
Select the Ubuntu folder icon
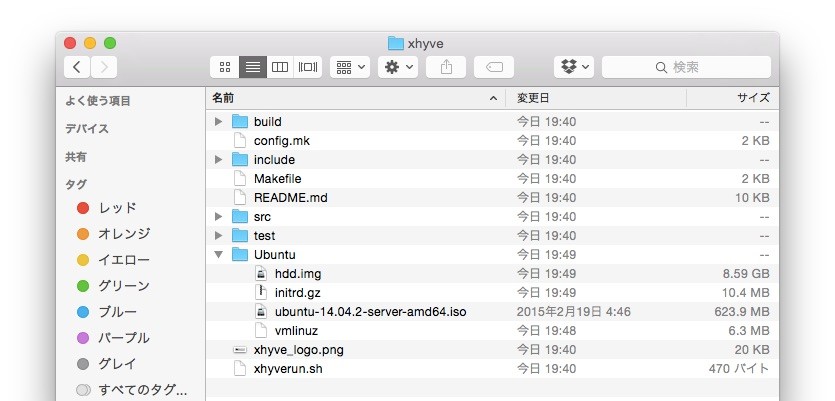coord(240,254)
